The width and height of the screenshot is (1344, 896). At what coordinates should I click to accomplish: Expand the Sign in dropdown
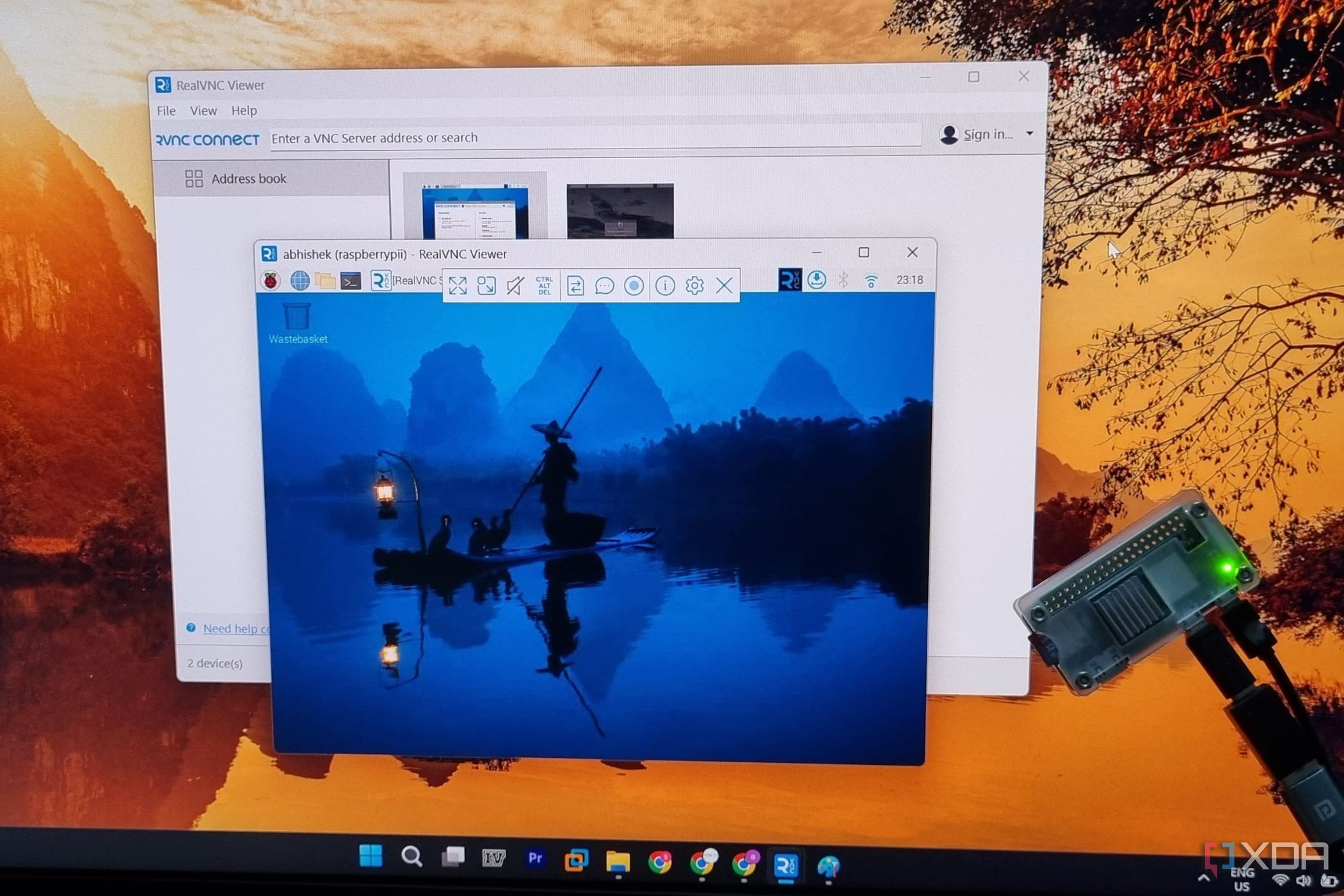1030,134
